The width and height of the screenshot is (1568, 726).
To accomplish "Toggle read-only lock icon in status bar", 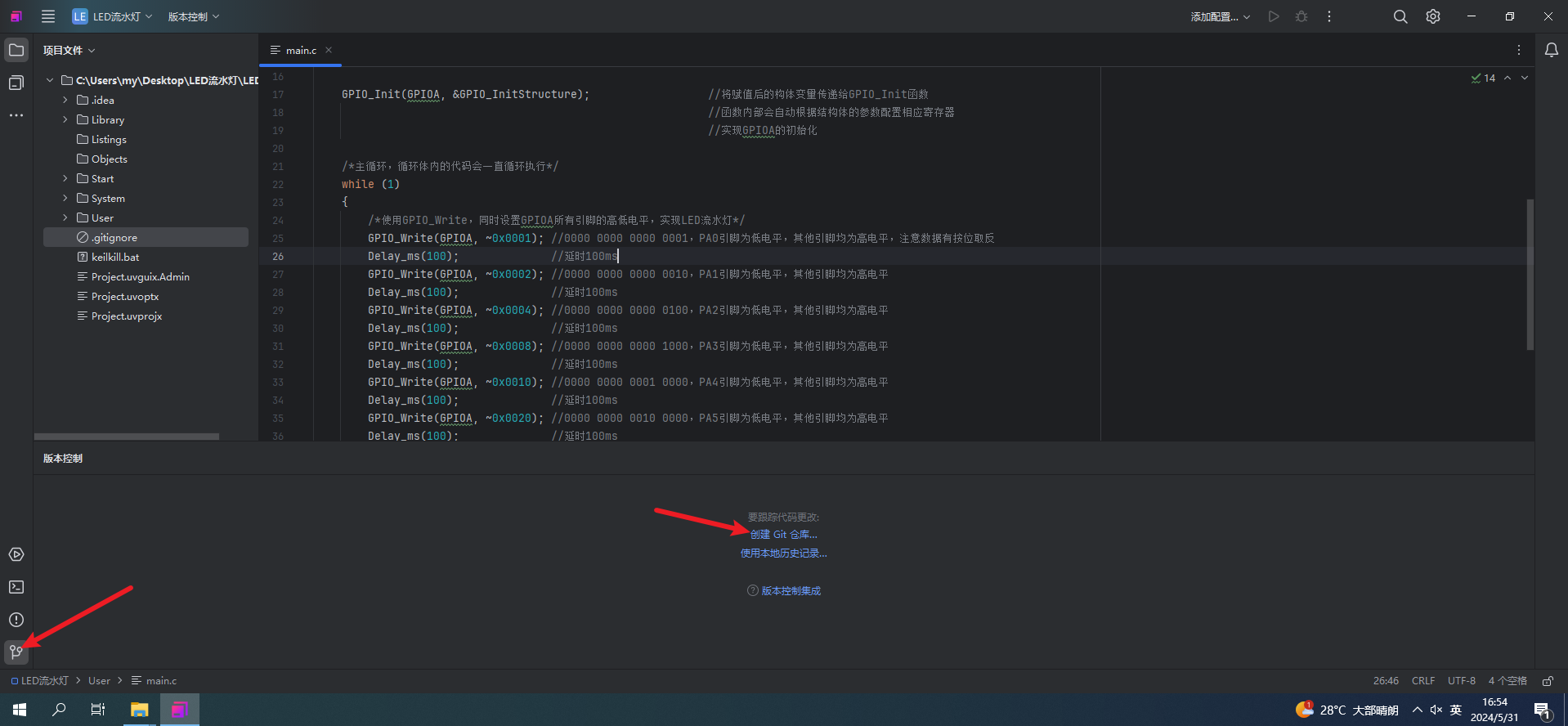I will pyautogui.click(x=1548, y=680).
